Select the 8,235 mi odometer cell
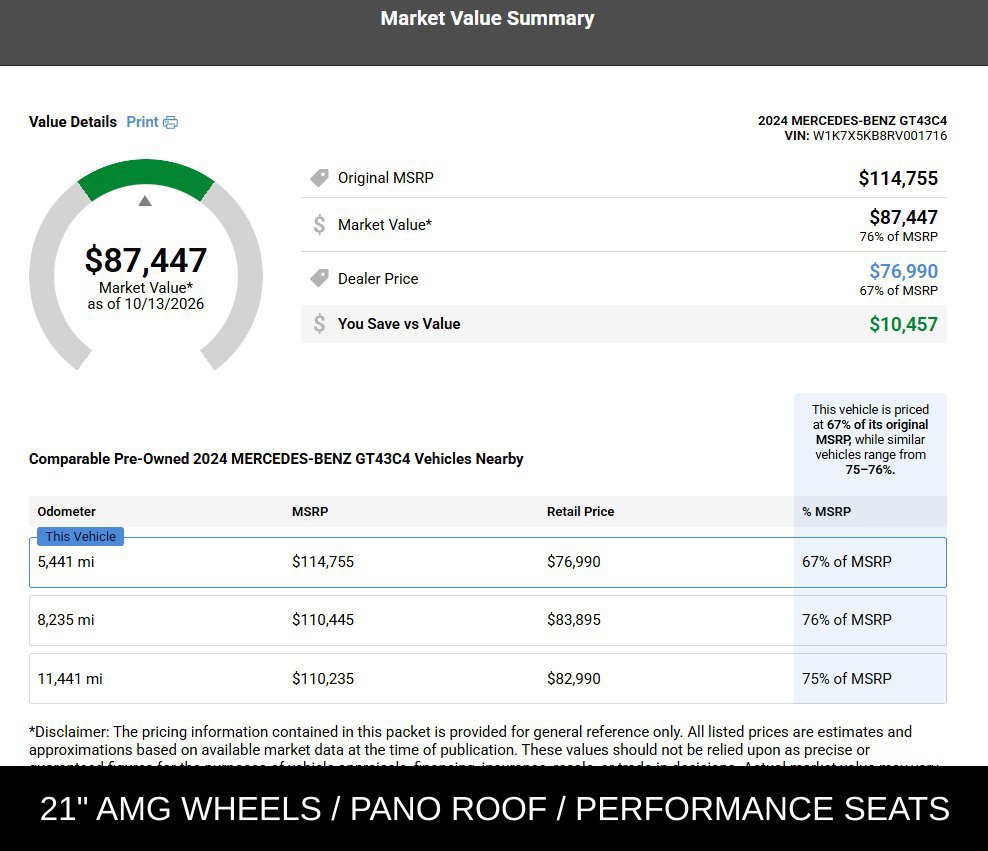Screen dimensions: 988x851 point(66,619)
